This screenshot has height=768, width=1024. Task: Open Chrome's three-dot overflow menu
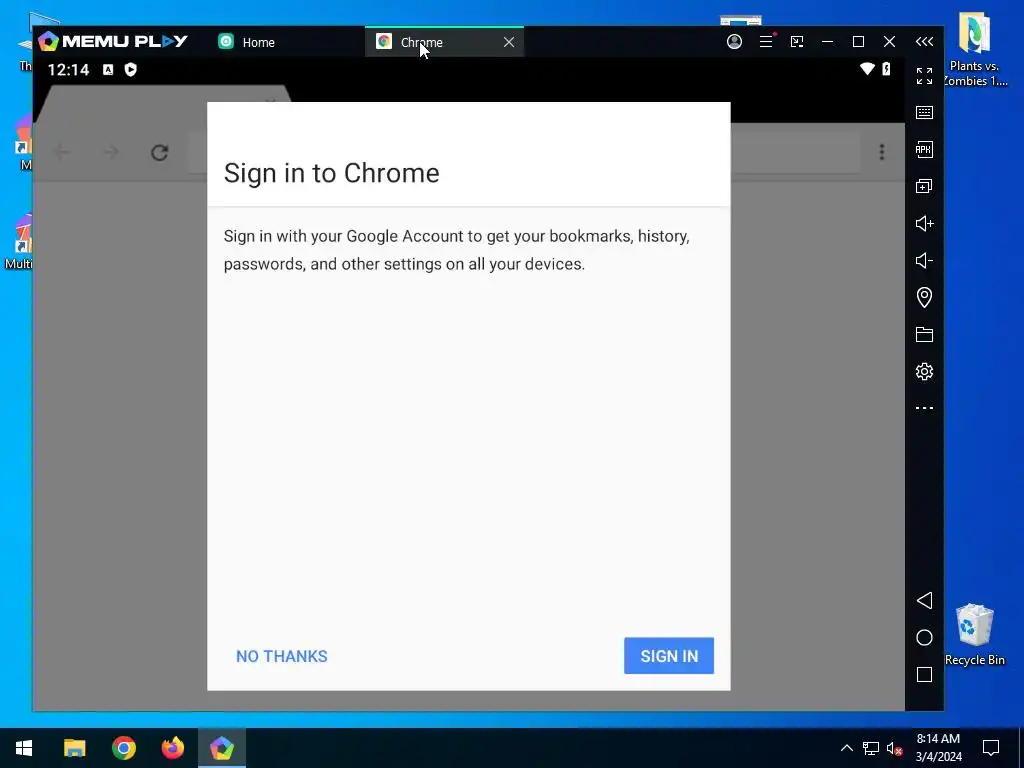[x=882, y=152]
